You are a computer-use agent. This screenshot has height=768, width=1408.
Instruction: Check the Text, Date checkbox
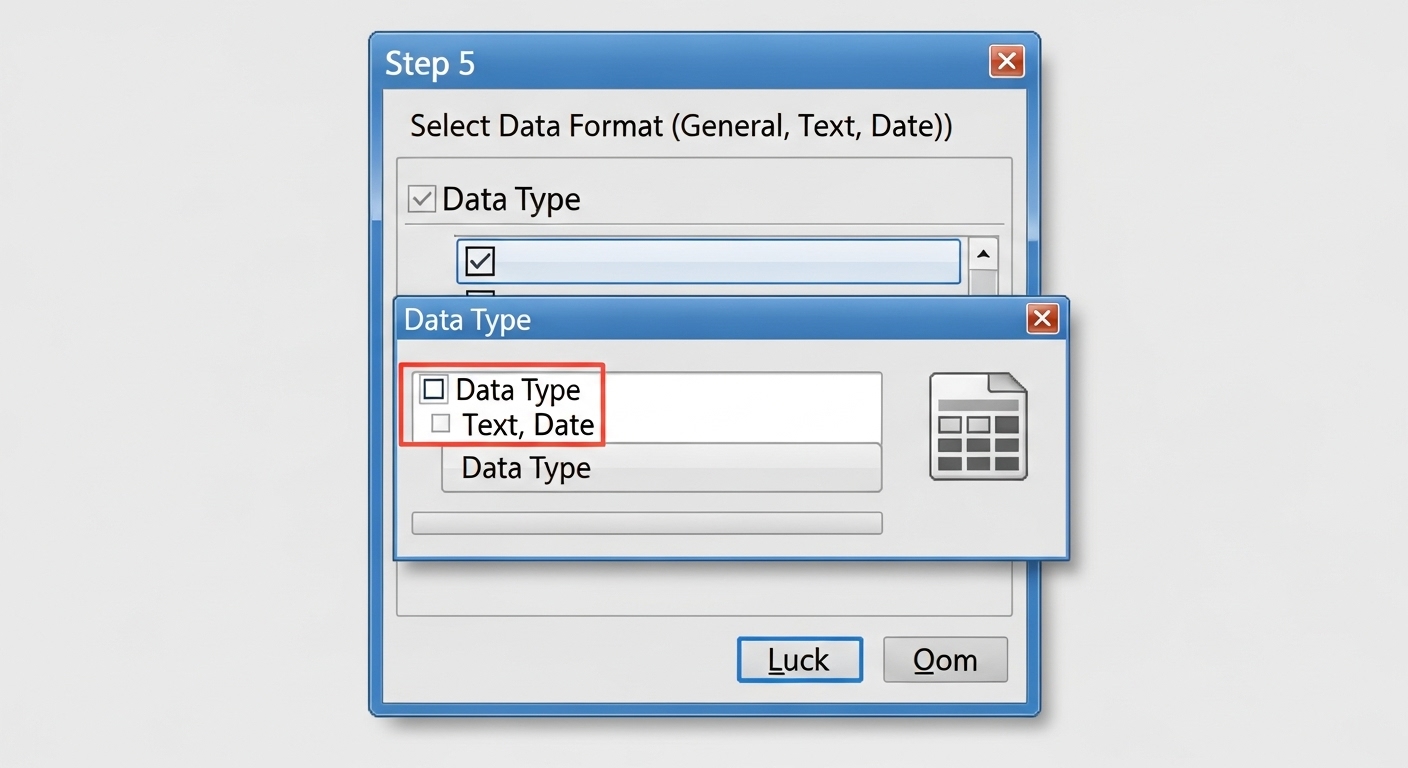tap(439, 423)
